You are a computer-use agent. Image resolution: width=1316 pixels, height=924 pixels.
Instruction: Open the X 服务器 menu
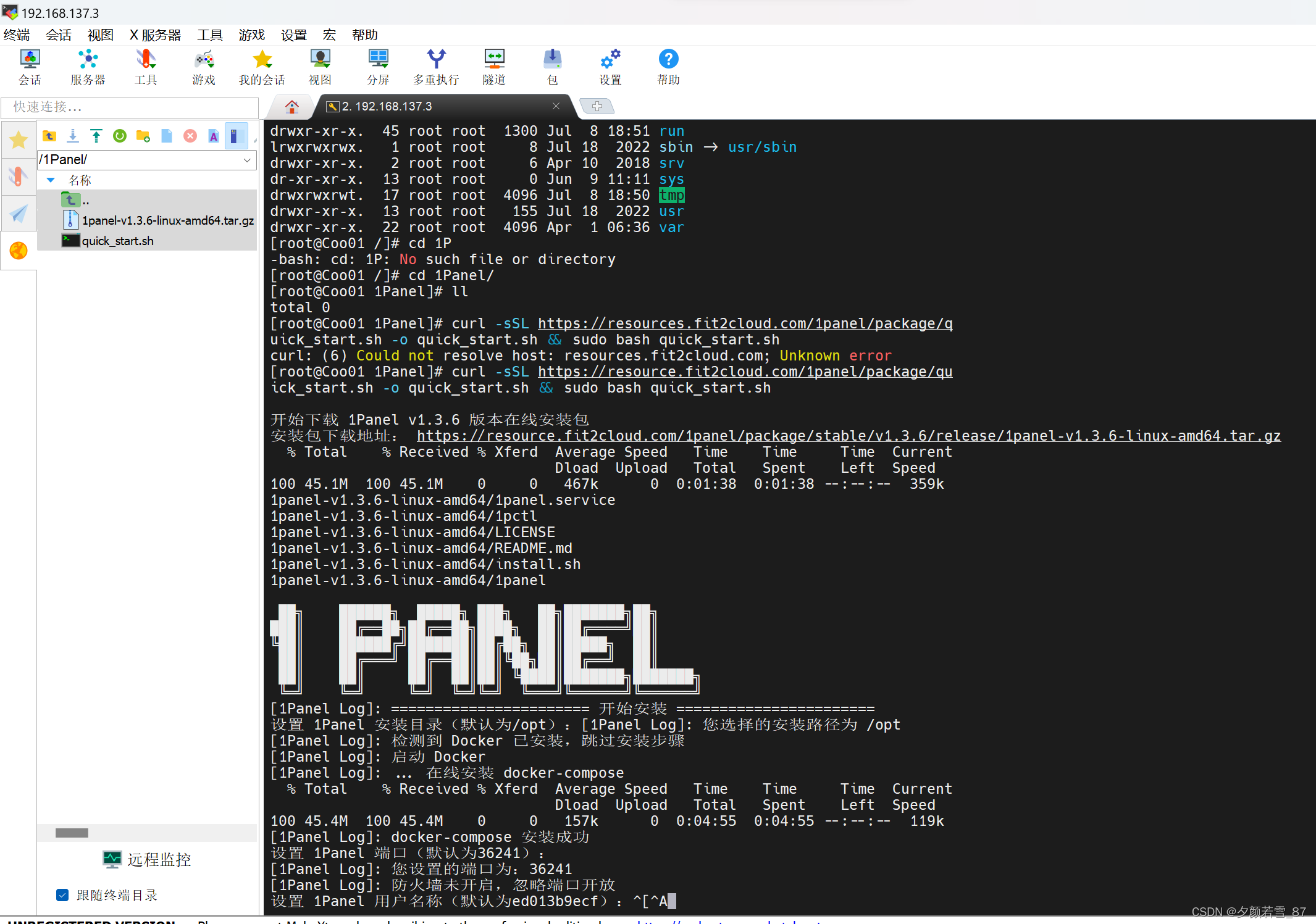(x=156, y=35)
